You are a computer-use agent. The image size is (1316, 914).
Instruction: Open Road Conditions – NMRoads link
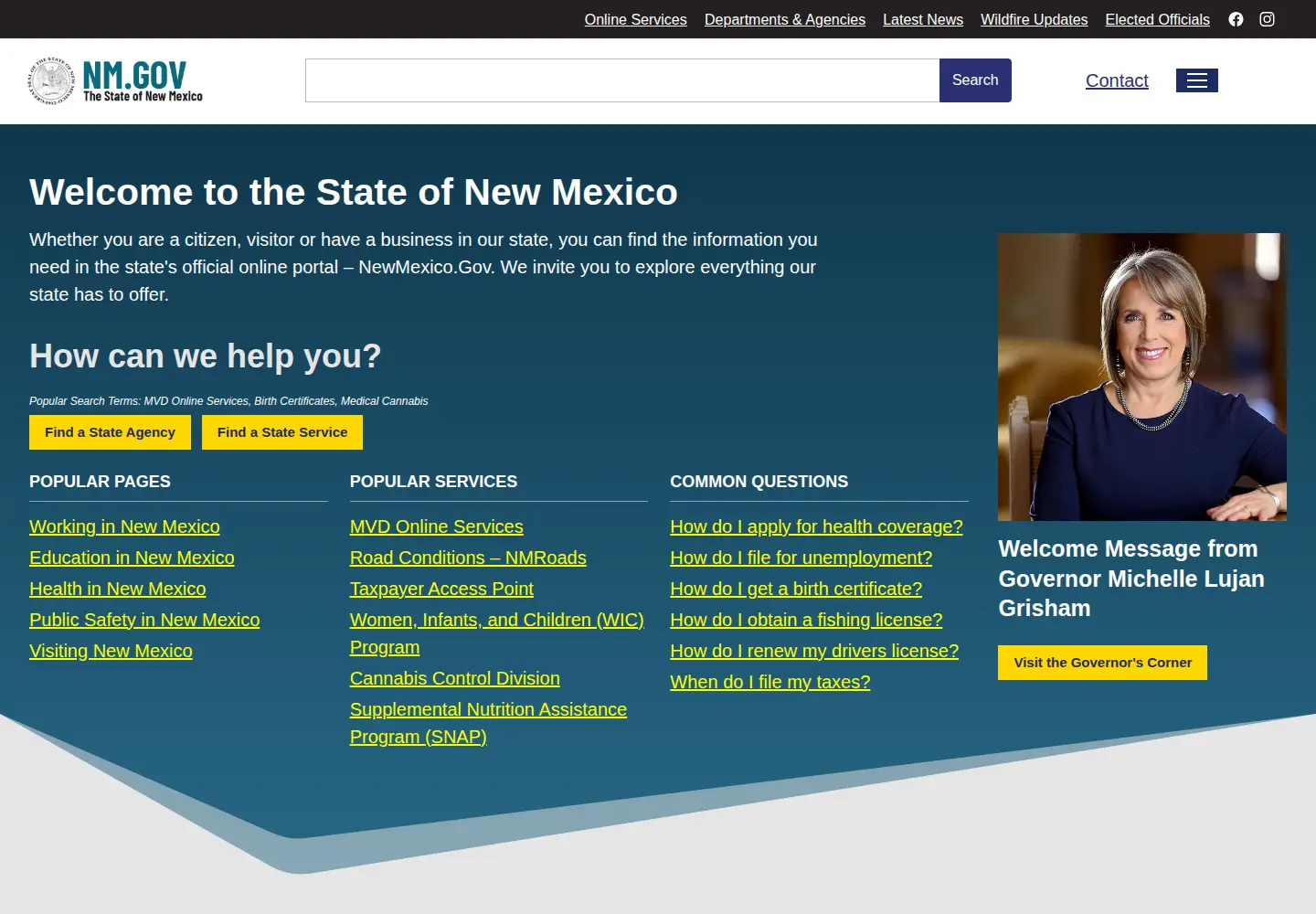click(x=468, y=558)
